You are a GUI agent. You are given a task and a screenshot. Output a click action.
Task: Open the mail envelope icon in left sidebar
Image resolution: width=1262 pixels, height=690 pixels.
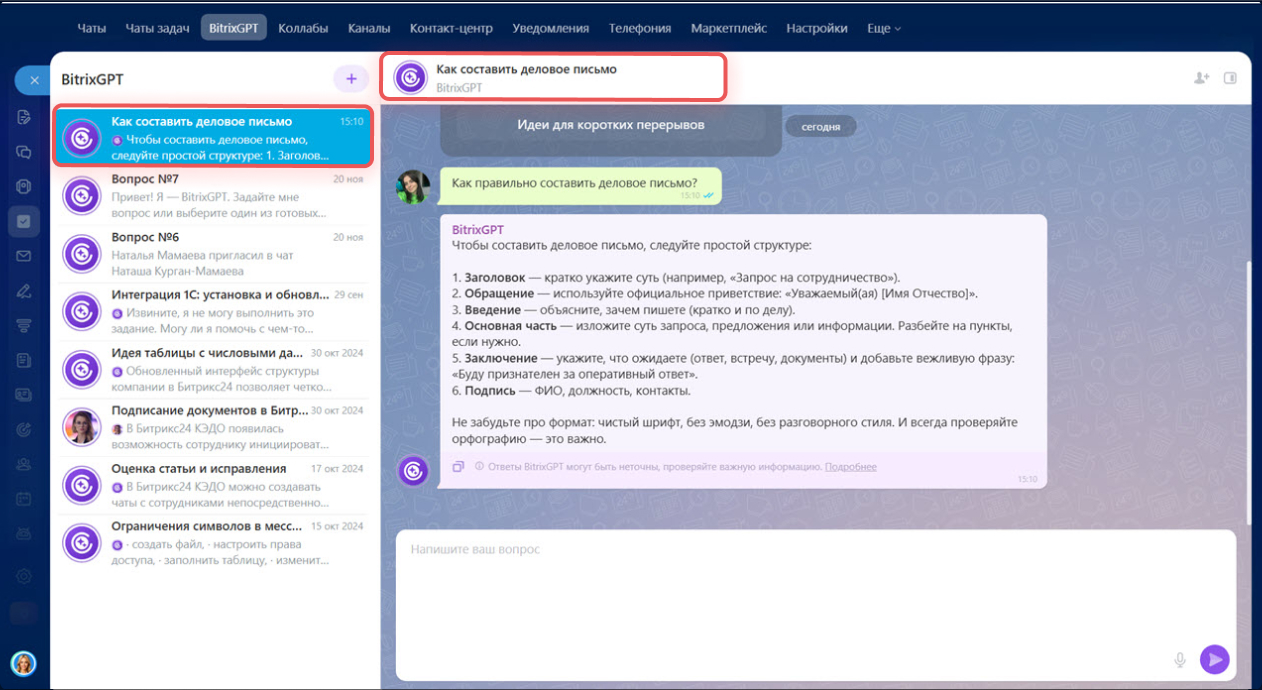tap(24, 256)
